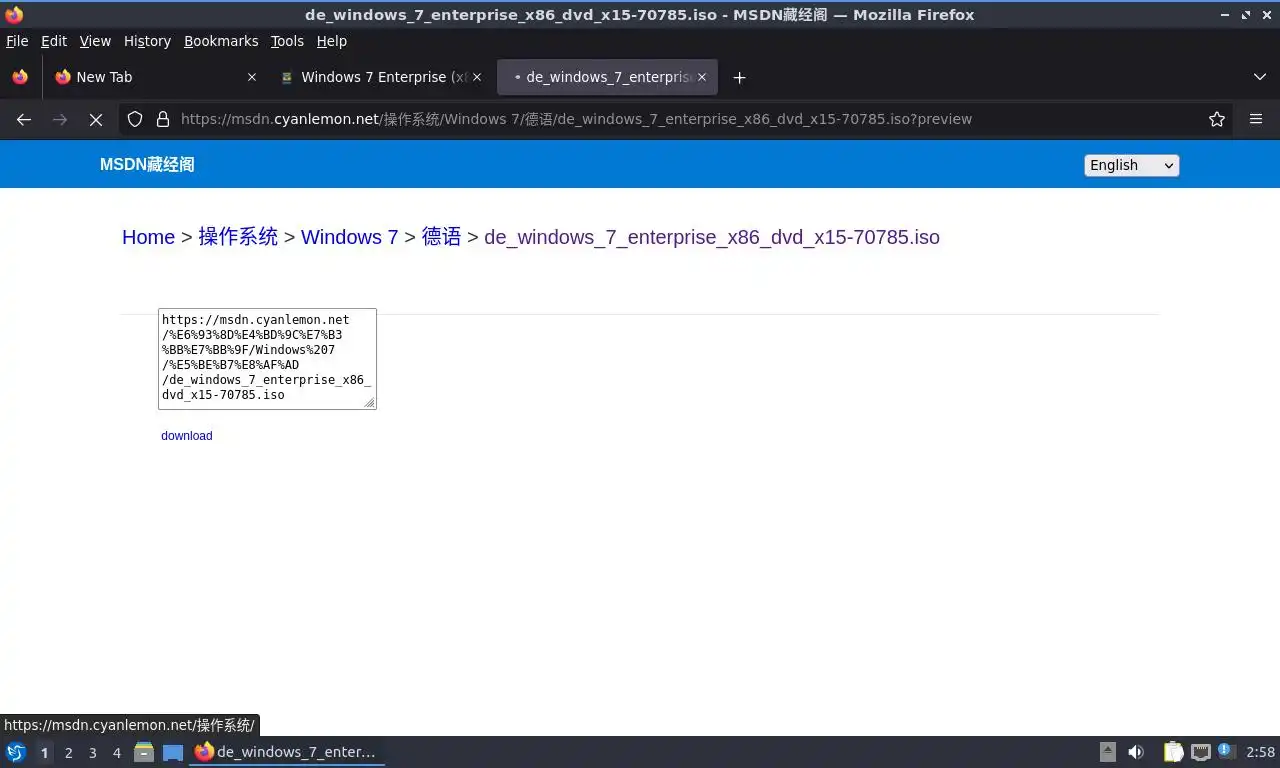The image size is (1280, 768).
Task: Expand the list all tabs chevron
Action: (1260, 77)
